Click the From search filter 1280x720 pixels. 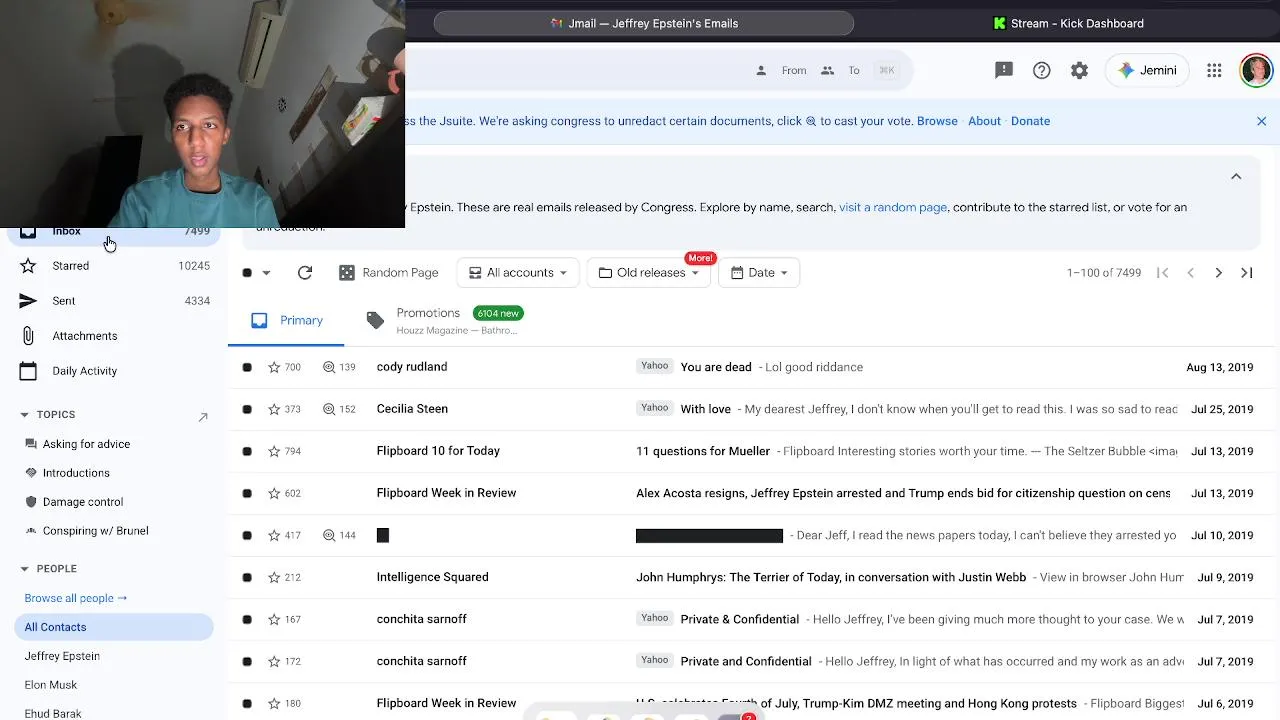coord(781,70)
